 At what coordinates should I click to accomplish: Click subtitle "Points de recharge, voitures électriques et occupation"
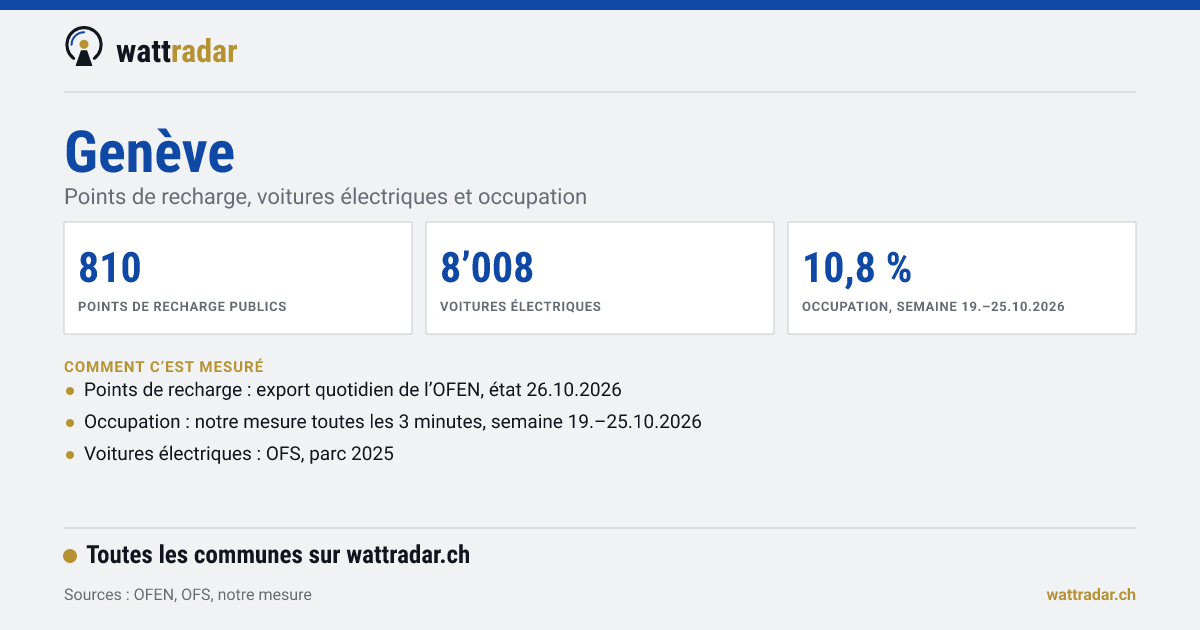click(x=325, y=197)
